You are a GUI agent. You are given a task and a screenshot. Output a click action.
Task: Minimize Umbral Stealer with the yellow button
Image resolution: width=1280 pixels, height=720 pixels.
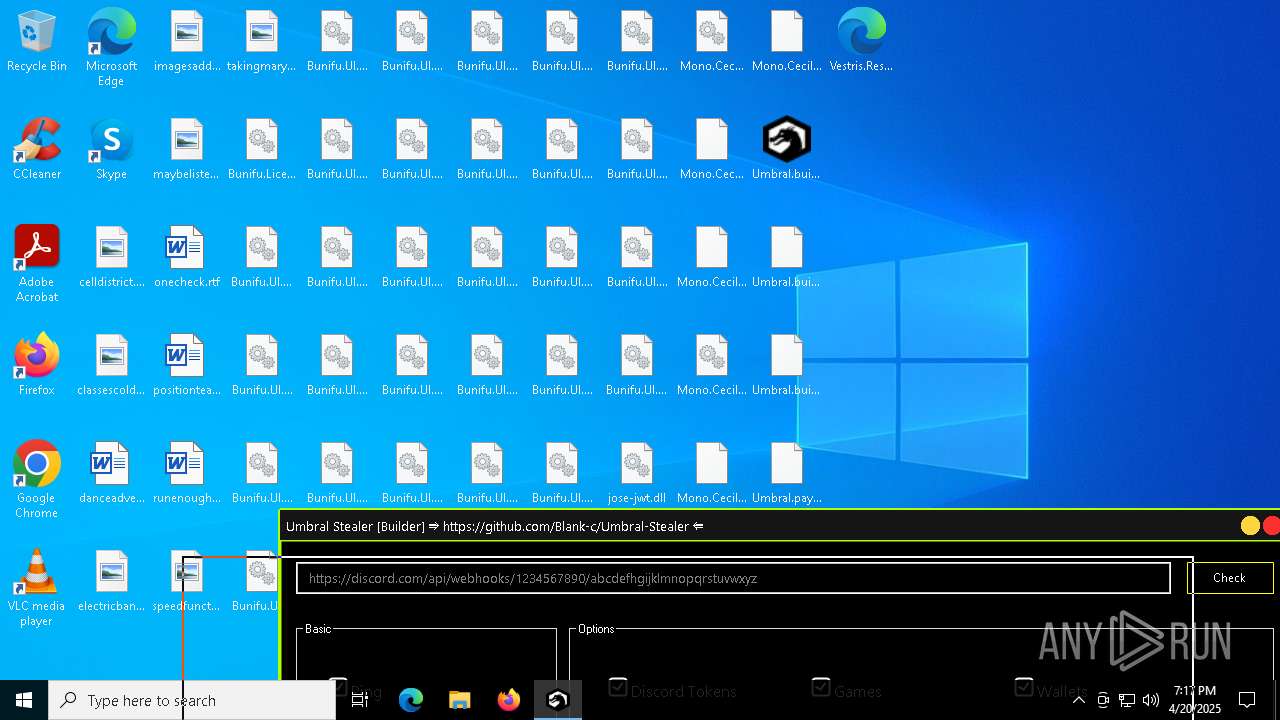(1250, 526)
